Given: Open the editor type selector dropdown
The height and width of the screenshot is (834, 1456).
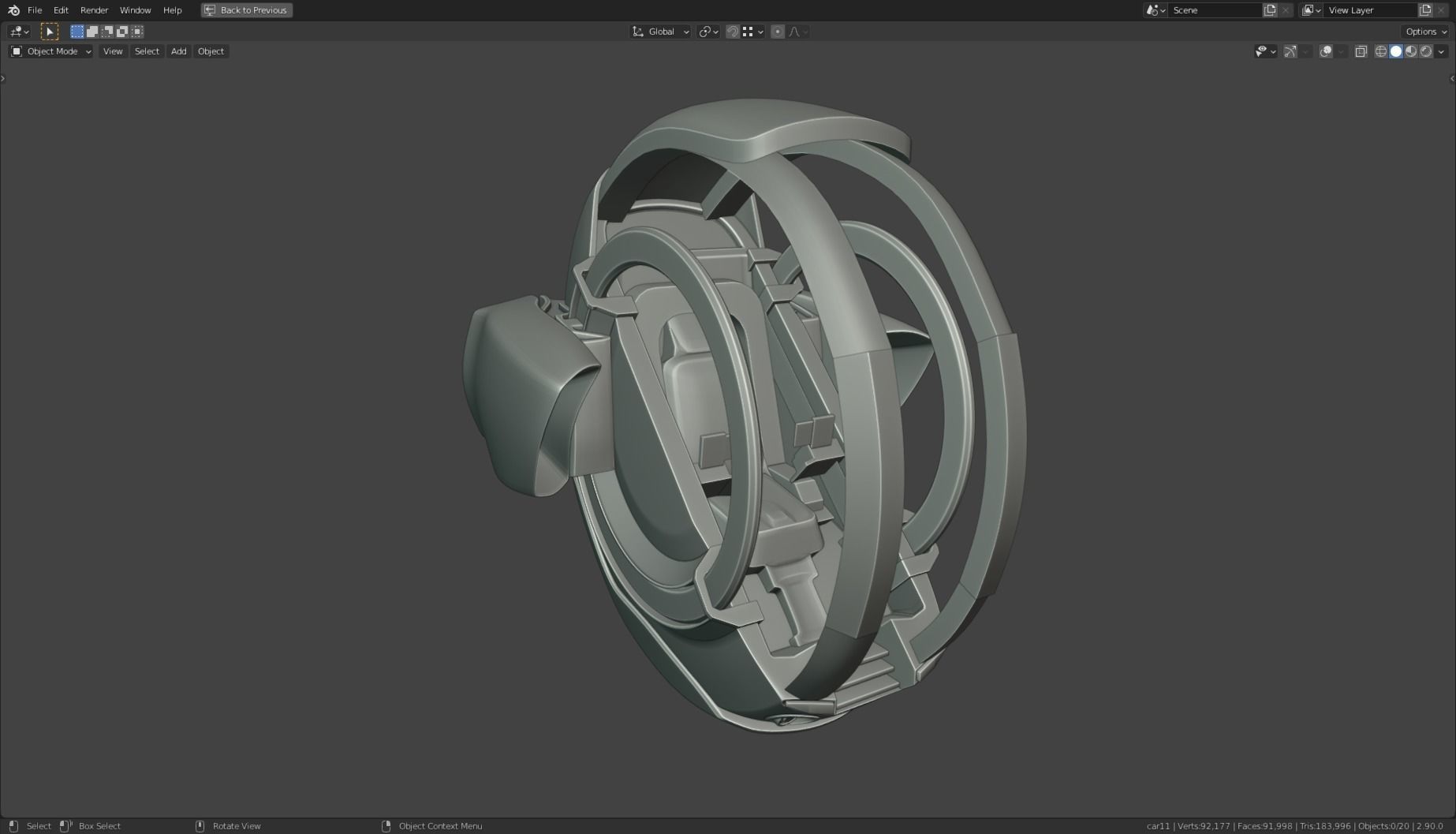Looking at the screenshot, I should (19, 32).
